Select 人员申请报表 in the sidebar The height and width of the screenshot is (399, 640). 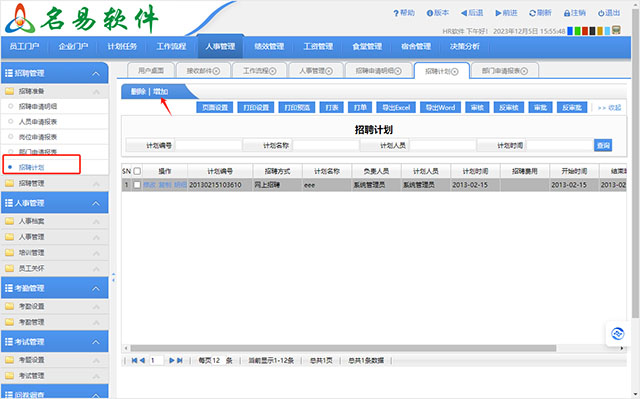pos(38,122)
